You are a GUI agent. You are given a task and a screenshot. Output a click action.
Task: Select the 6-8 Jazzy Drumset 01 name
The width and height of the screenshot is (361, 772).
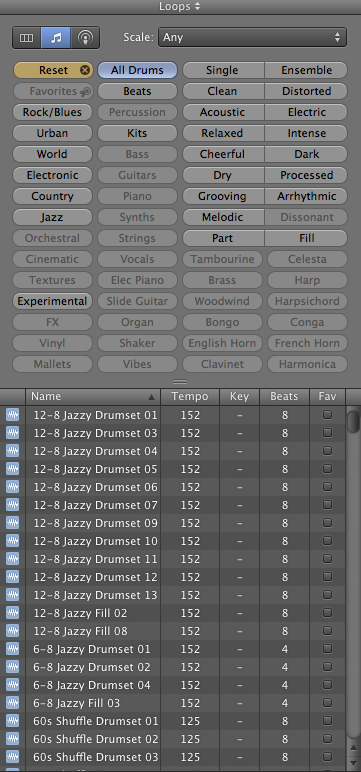[x=92, y=649]
